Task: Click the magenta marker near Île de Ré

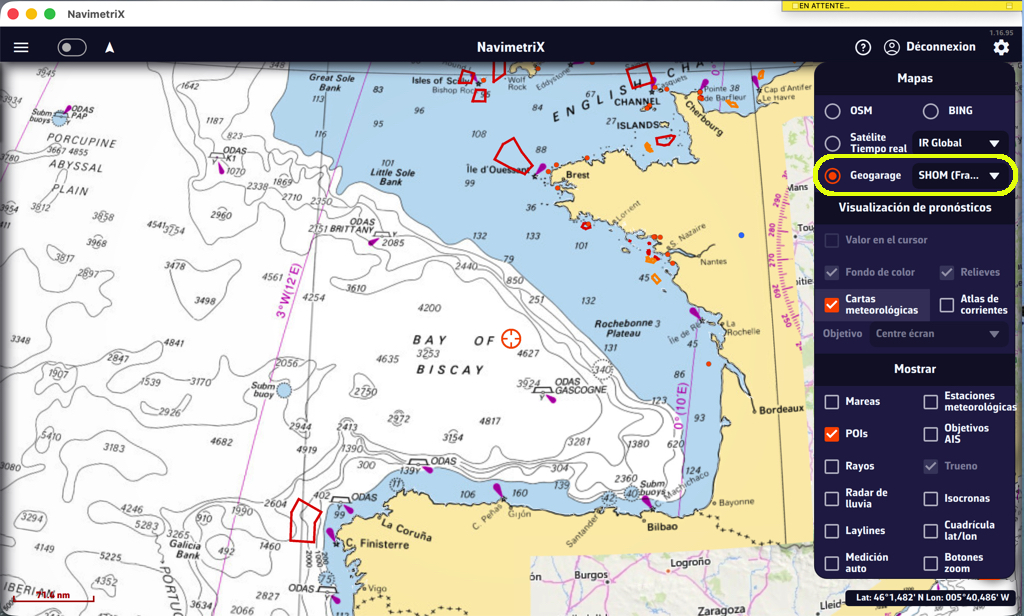Action: click(696, 314)
